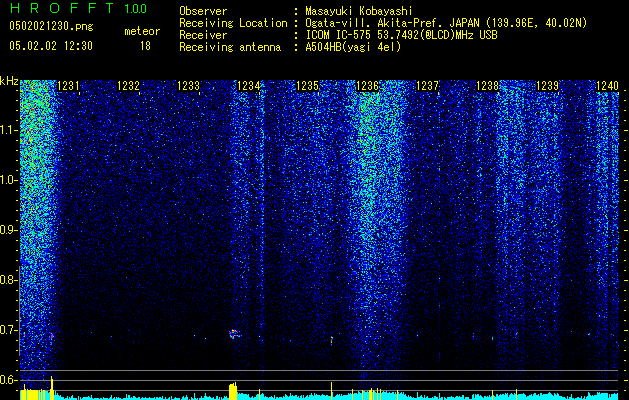
Task: Click the 1237 time marker
Action: 428,86
